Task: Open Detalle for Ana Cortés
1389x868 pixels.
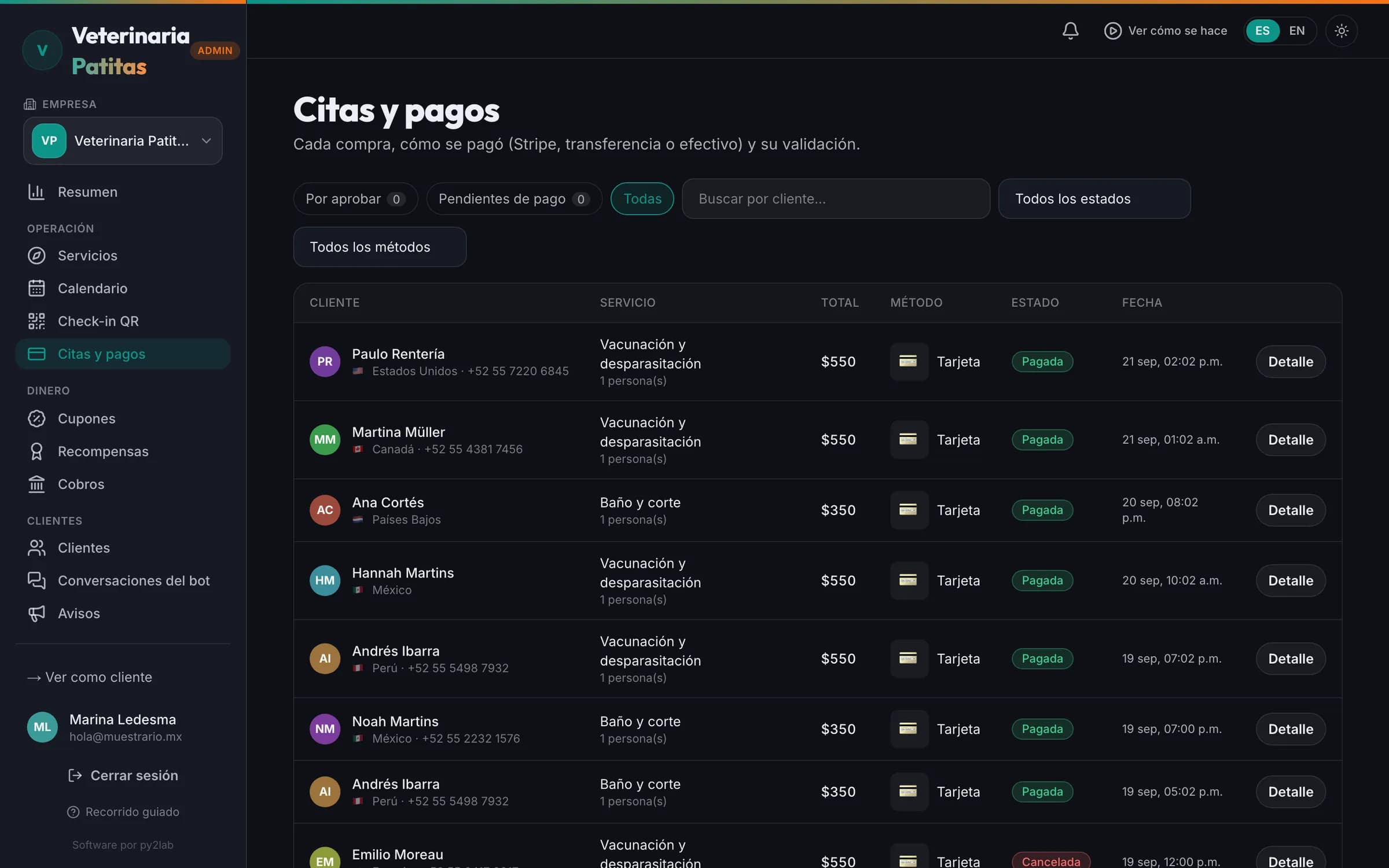Action: coord(1290,510)
